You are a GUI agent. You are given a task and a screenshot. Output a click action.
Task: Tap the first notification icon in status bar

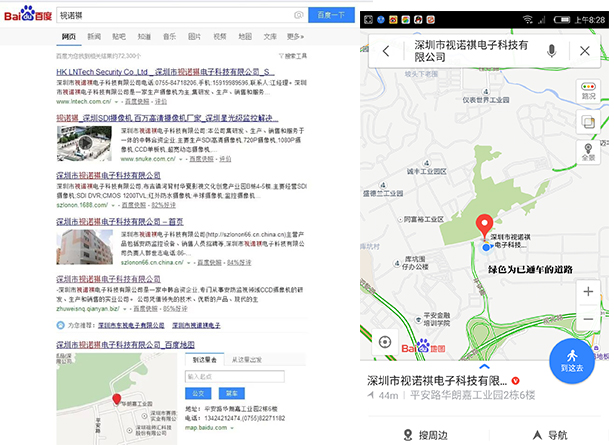(x=368, y=20)
